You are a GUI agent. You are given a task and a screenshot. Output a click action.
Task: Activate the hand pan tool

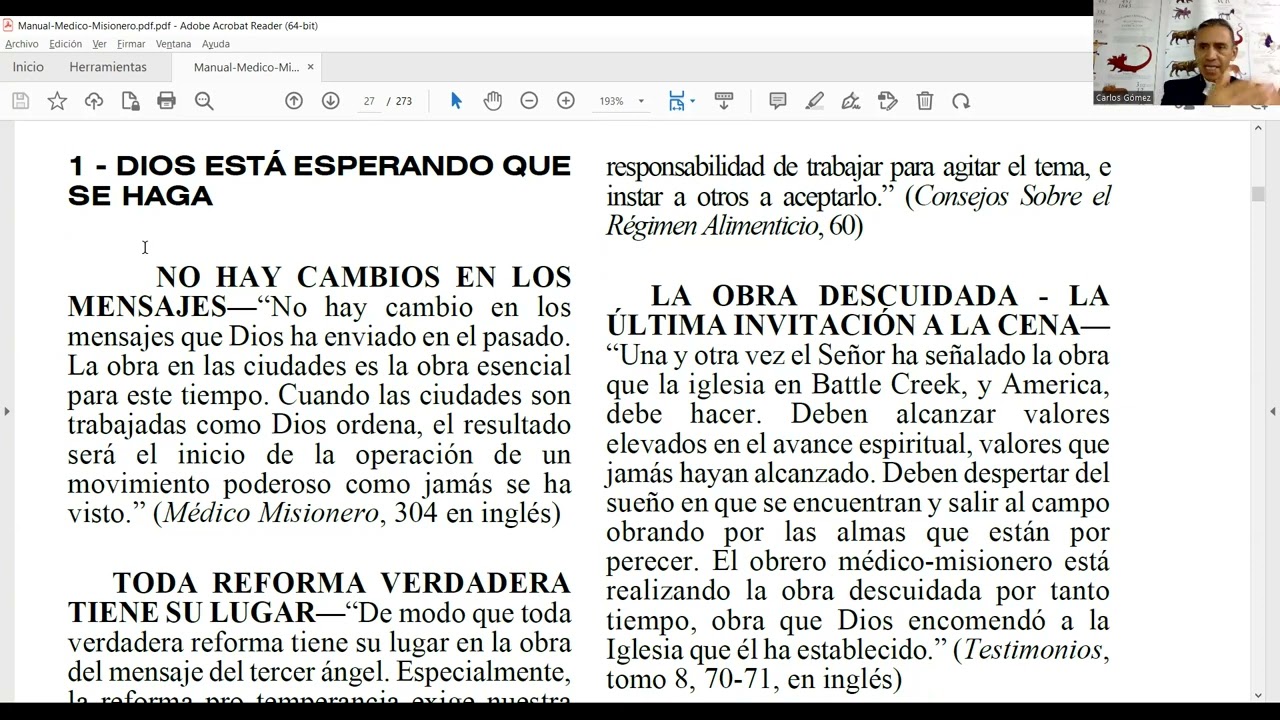pos(493,101)
